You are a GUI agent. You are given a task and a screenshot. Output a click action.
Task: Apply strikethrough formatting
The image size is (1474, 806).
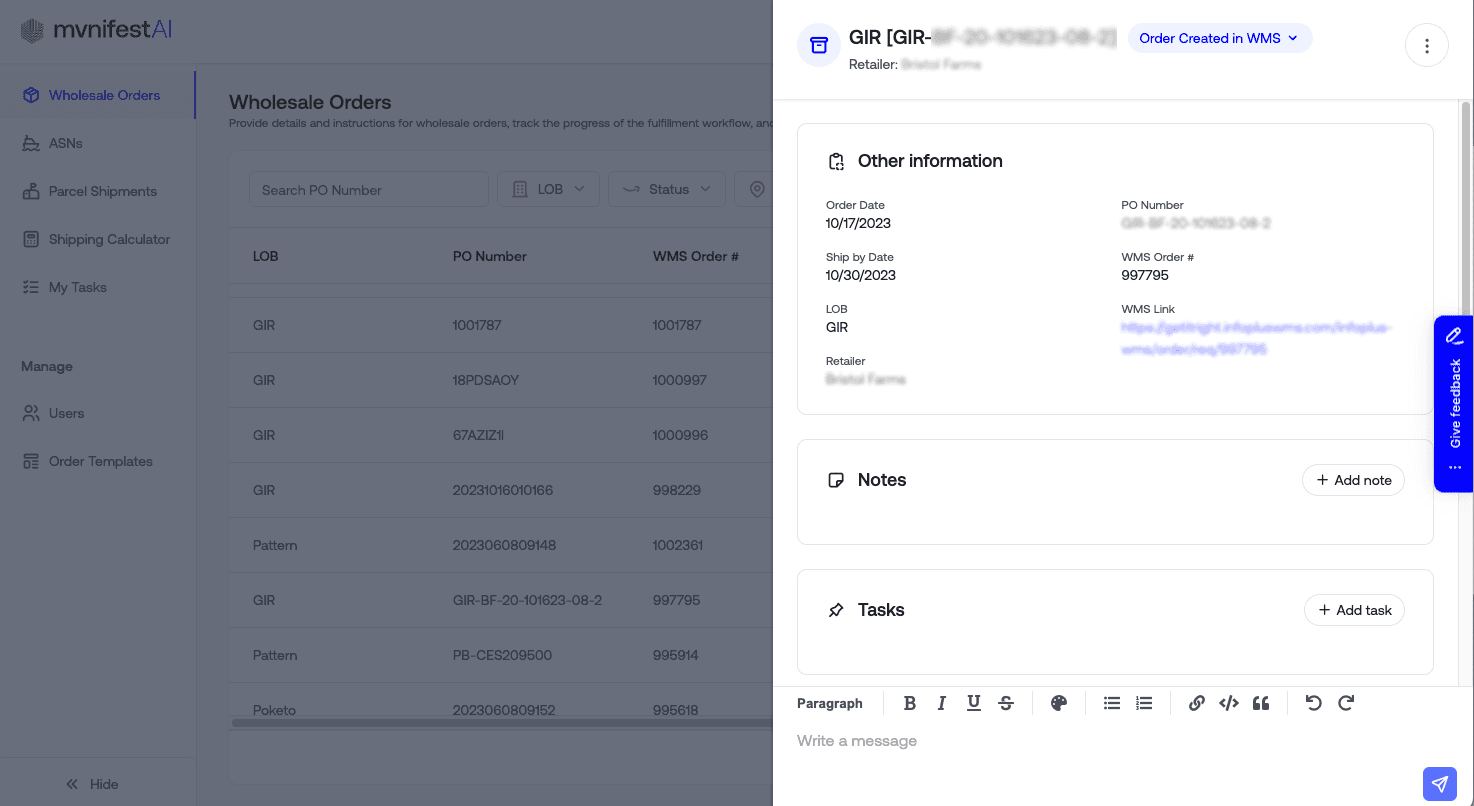[x=1005, y=703]
